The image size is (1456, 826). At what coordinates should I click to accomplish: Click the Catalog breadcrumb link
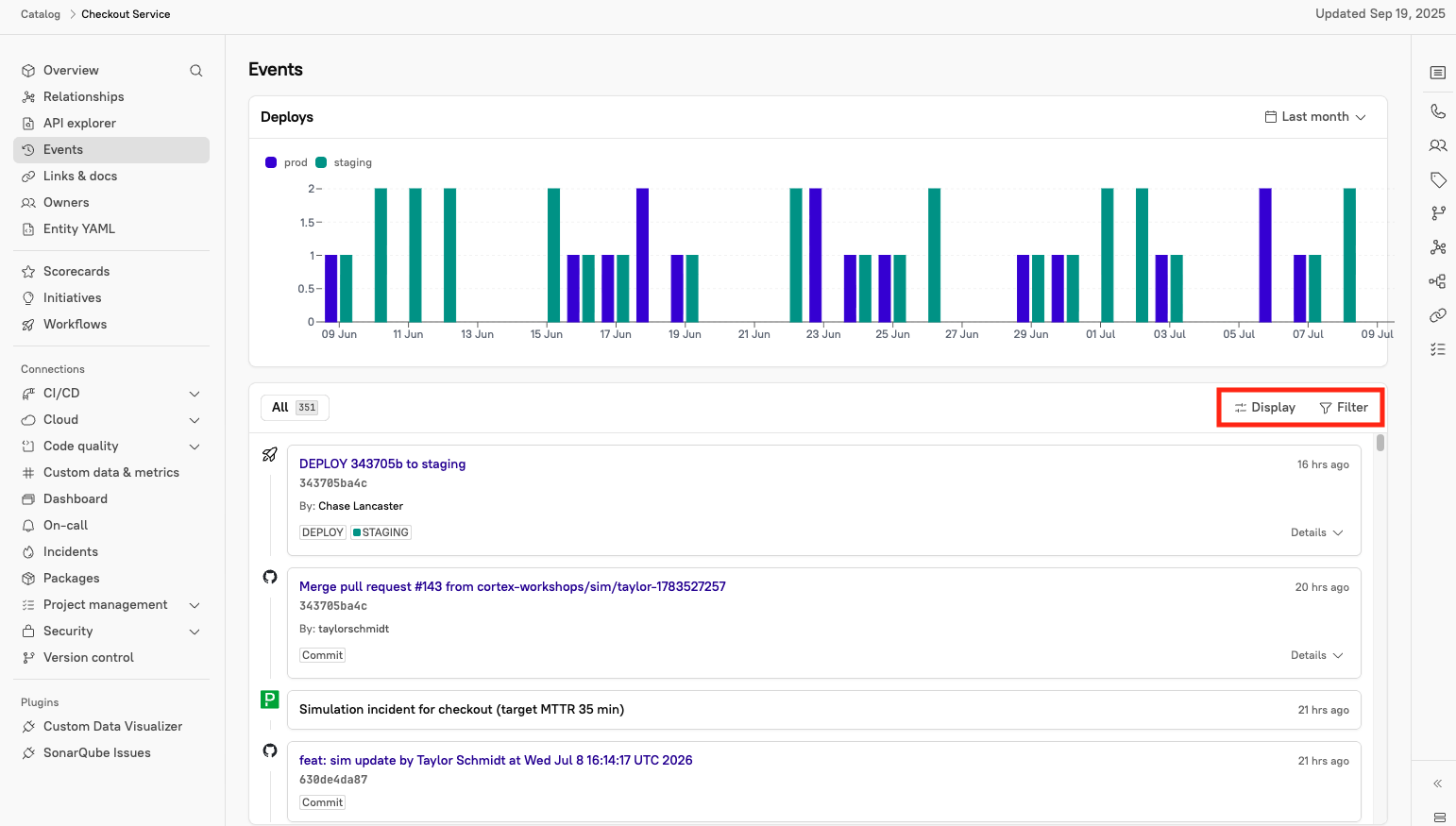tap(41, 14)
